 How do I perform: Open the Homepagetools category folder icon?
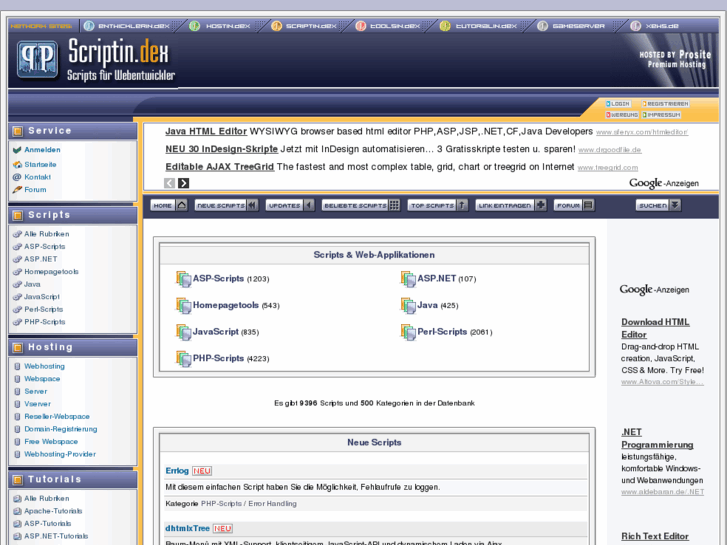184,305
